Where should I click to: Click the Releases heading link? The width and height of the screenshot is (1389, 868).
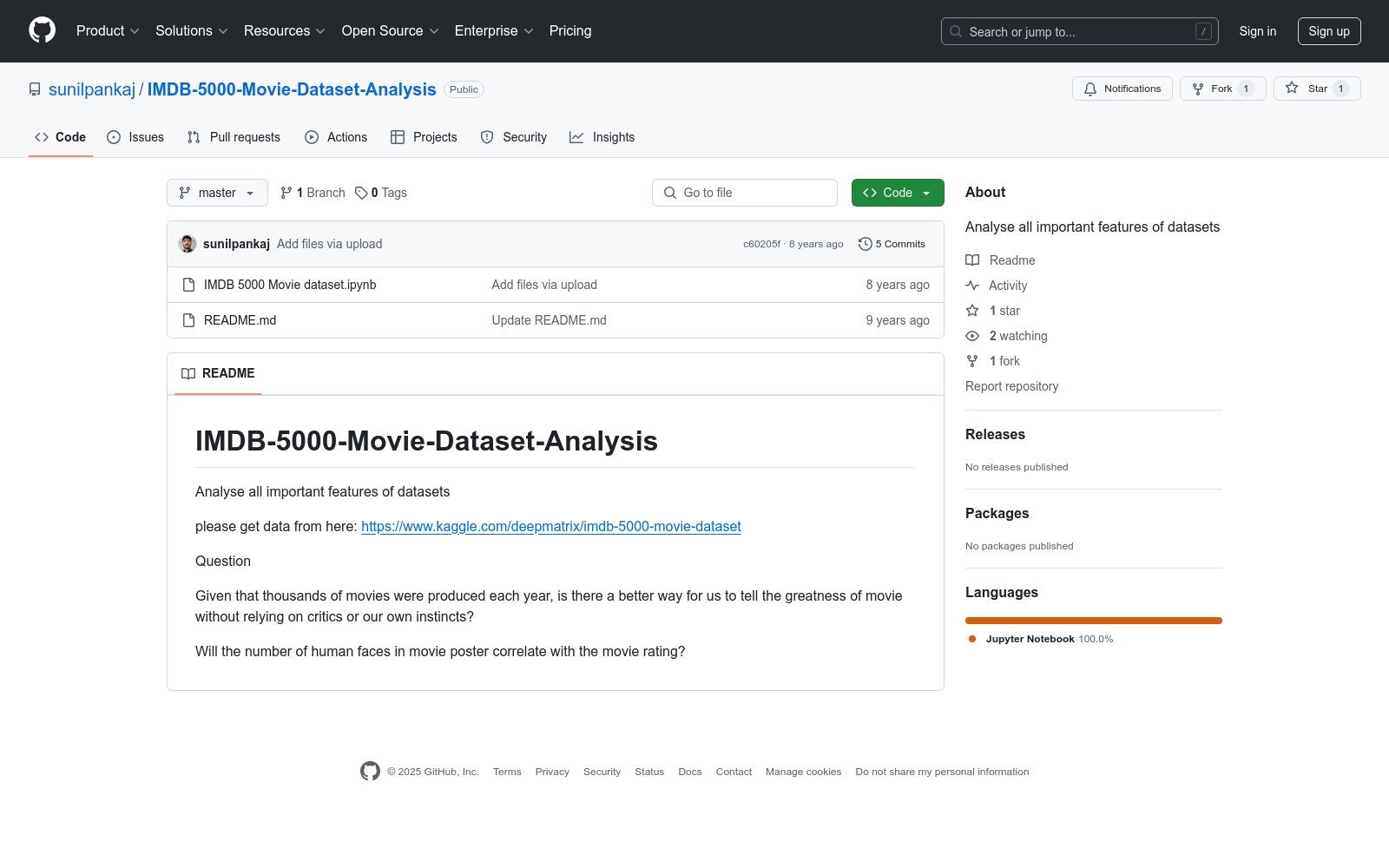point(995,435)
